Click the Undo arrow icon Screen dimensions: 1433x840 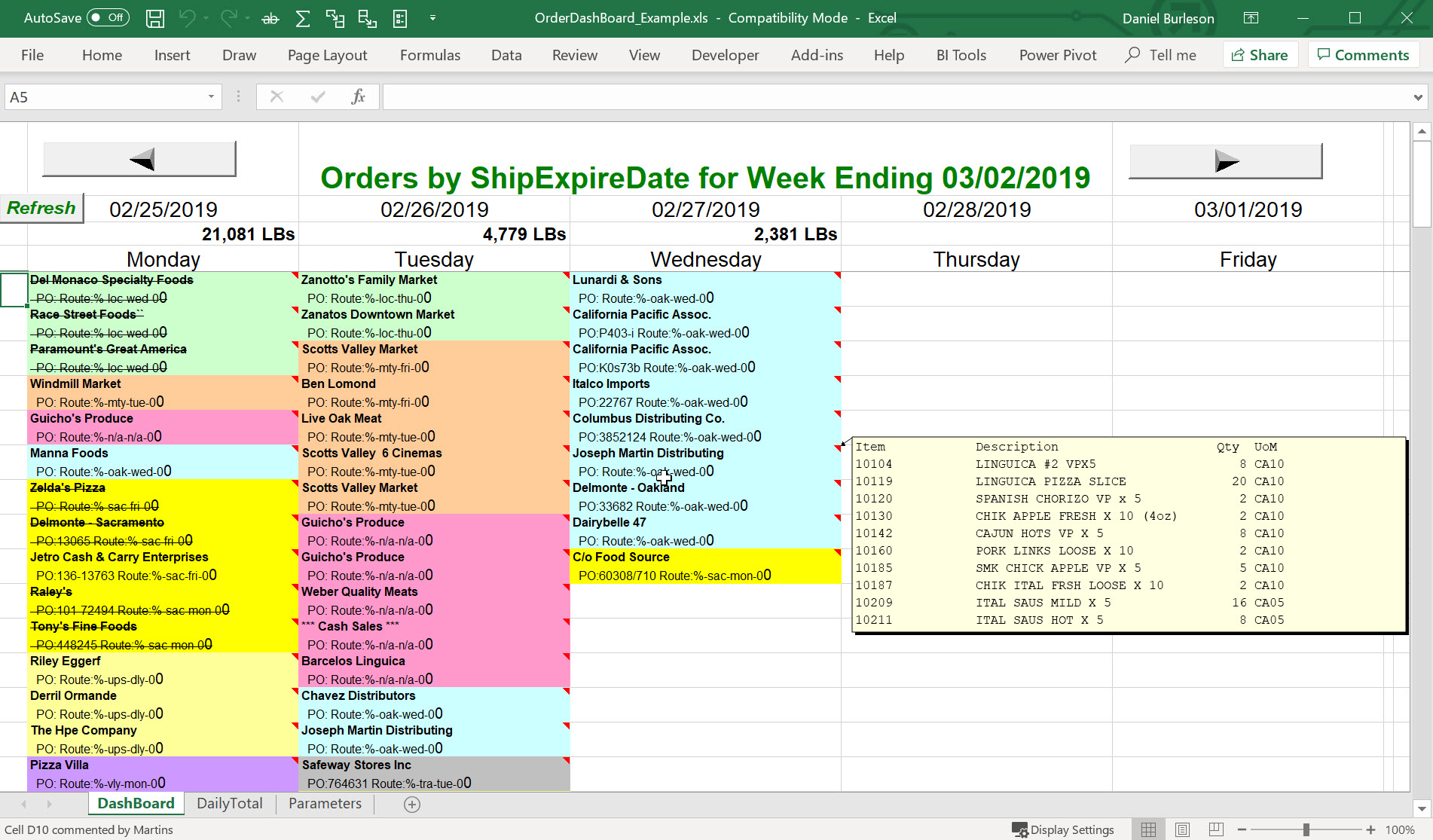coord(188,18)
